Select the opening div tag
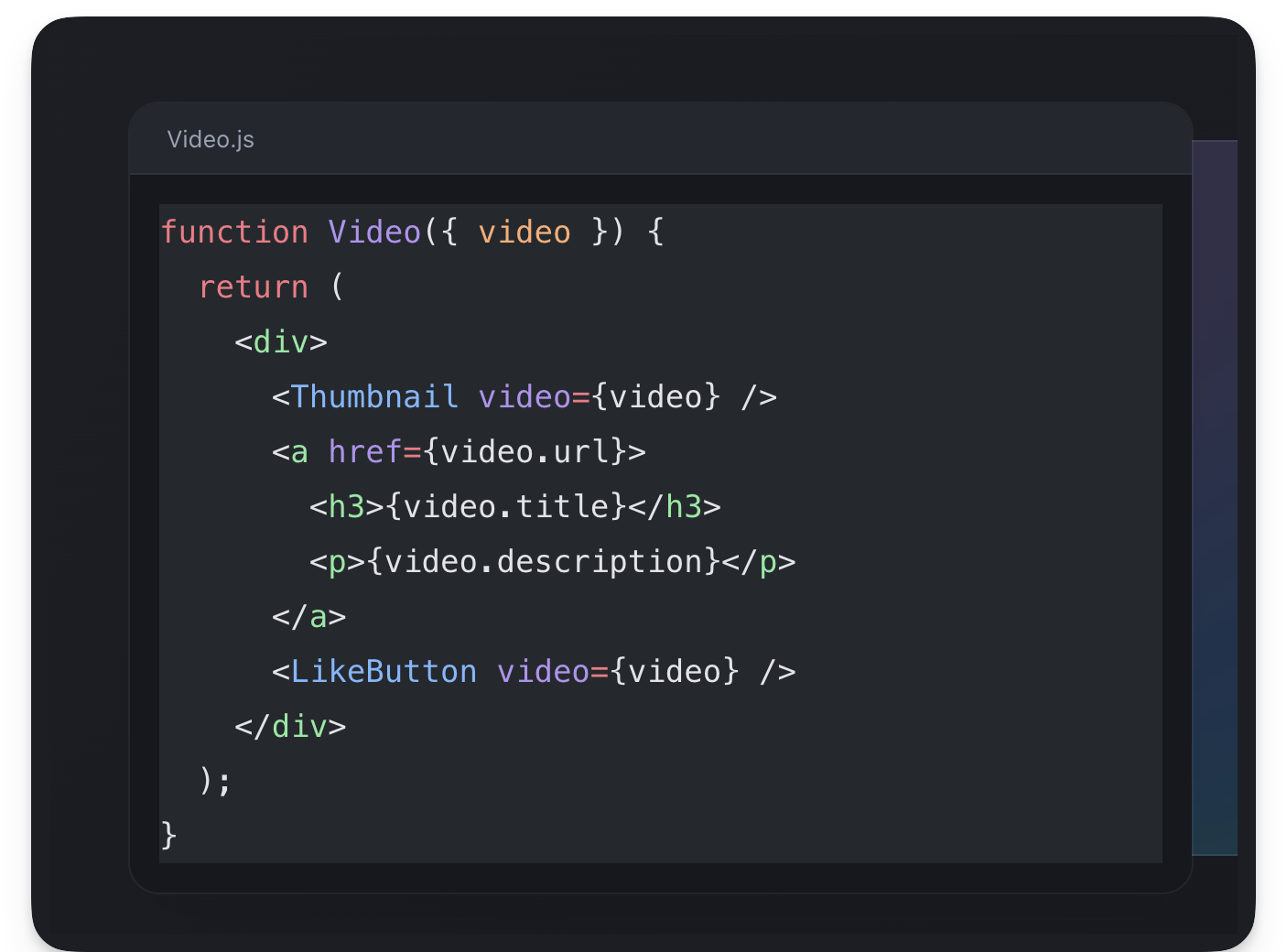Image resolution: width=1287 pixels, height=952 pixels. 280,341
